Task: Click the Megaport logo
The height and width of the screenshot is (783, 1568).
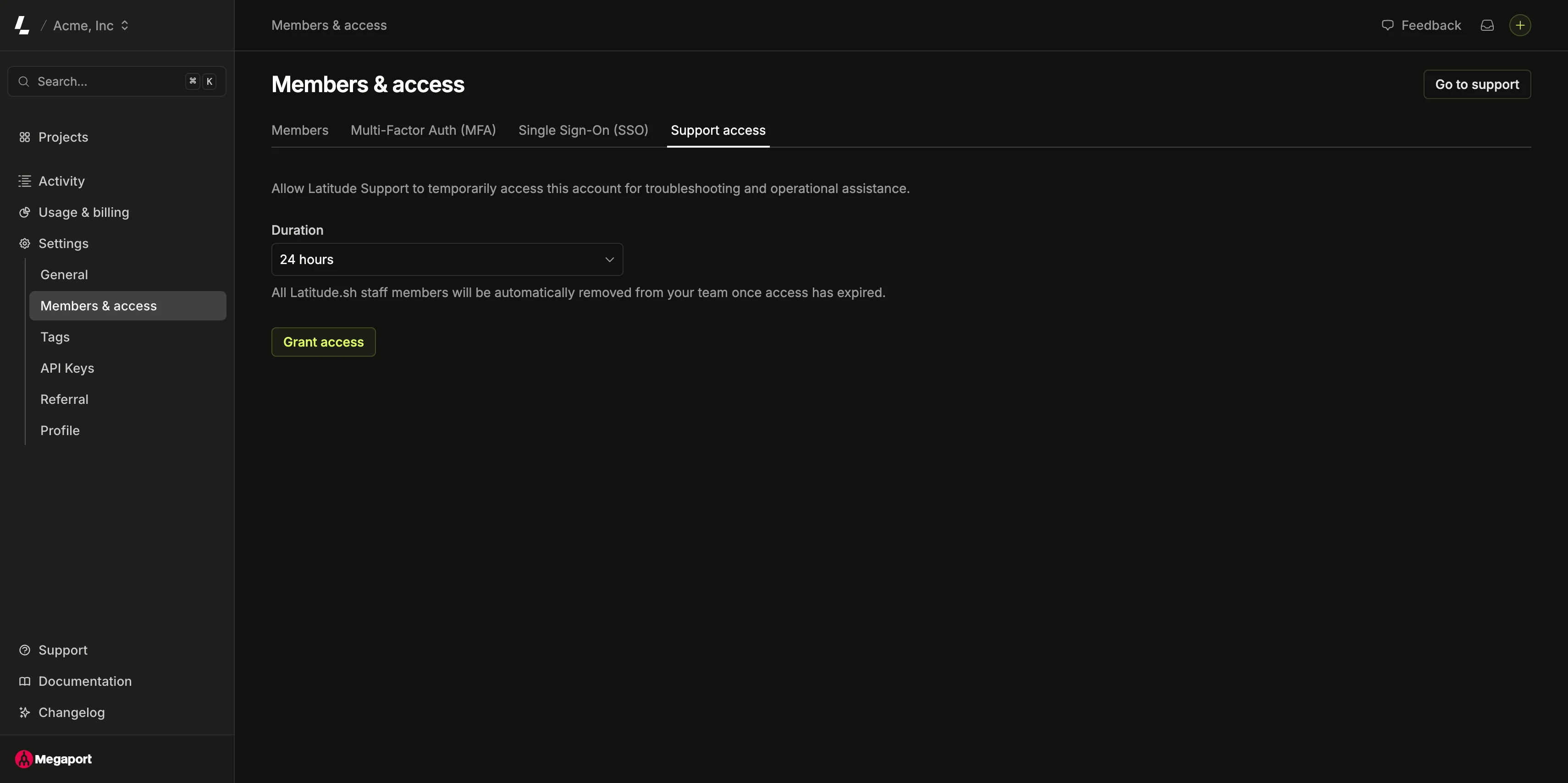Action: click(x=54, y=759)
